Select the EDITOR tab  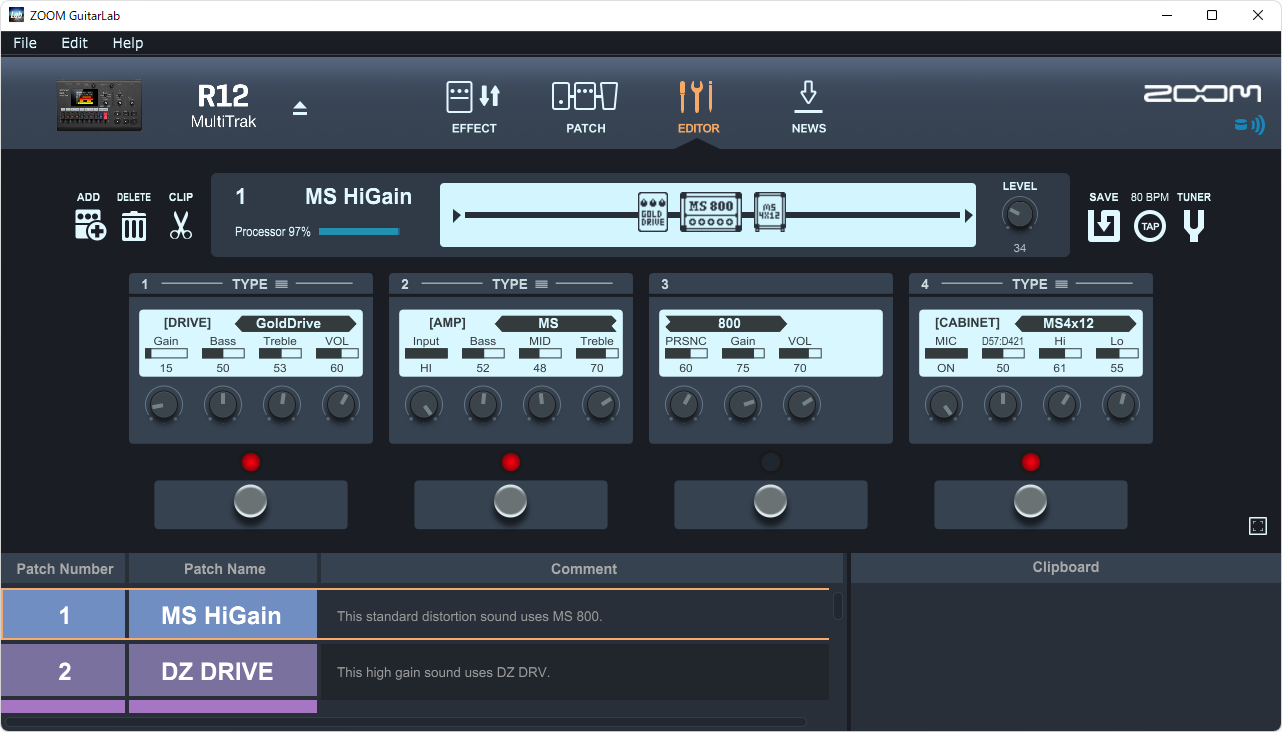[696, 107]
